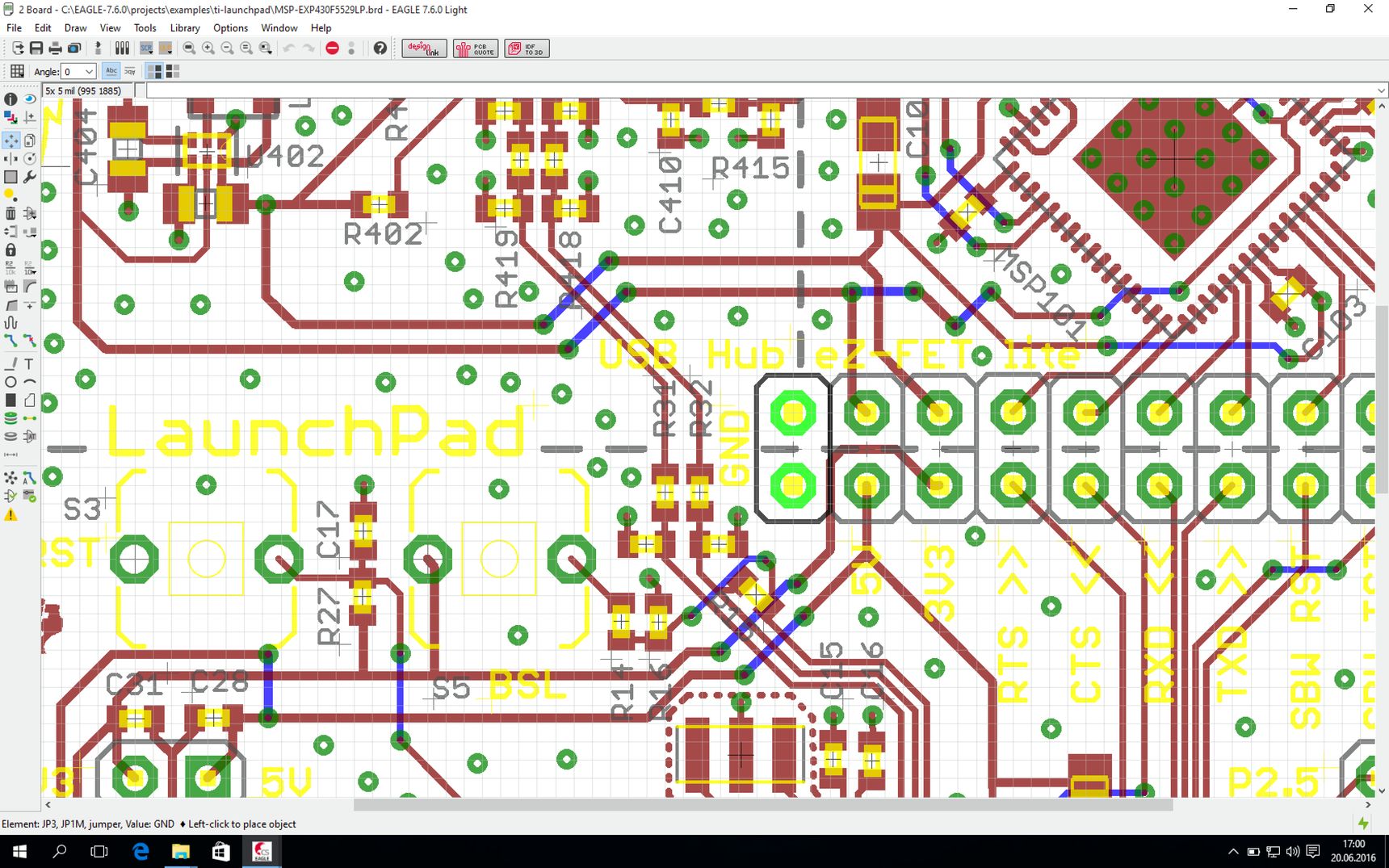Open the layer Display settings tool
Screen dimensions: 1389x868
(10, 118)
